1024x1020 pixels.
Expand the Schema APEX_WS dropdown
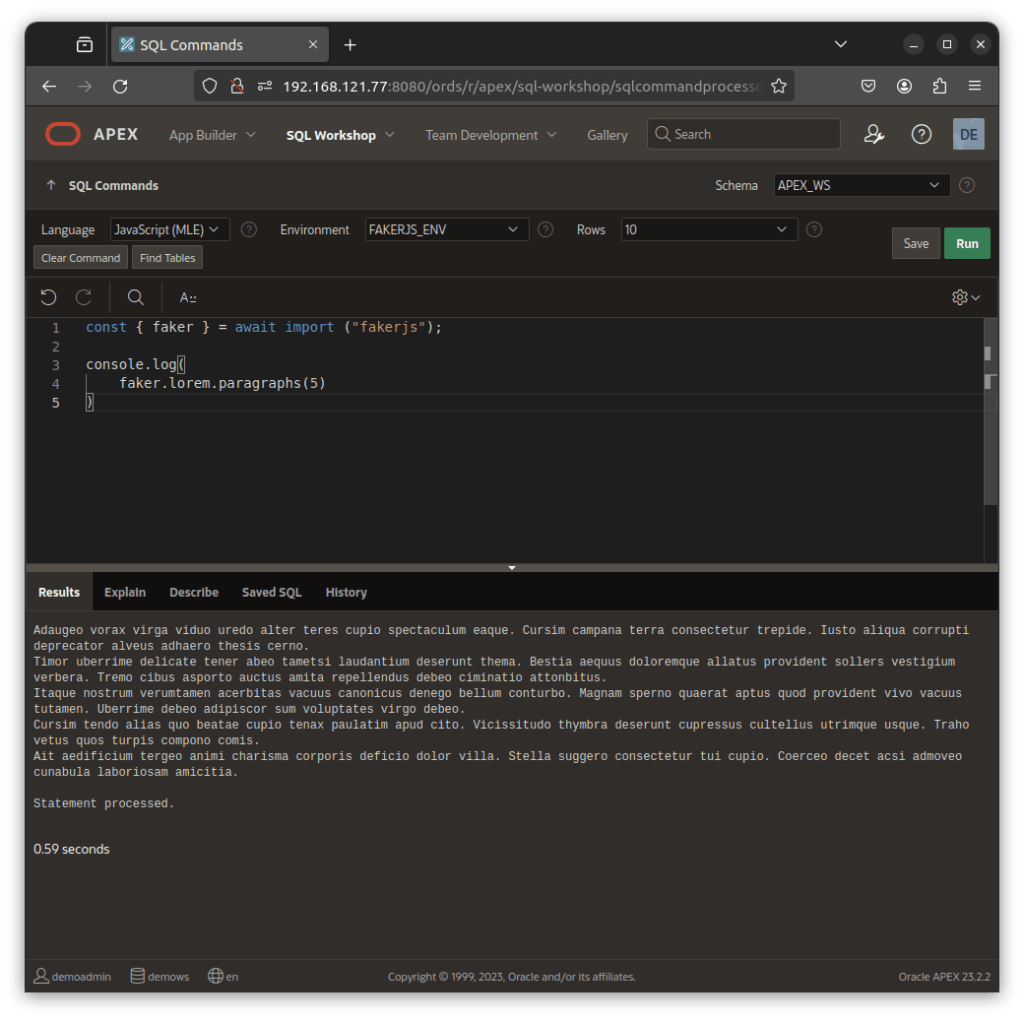point(861,185)
